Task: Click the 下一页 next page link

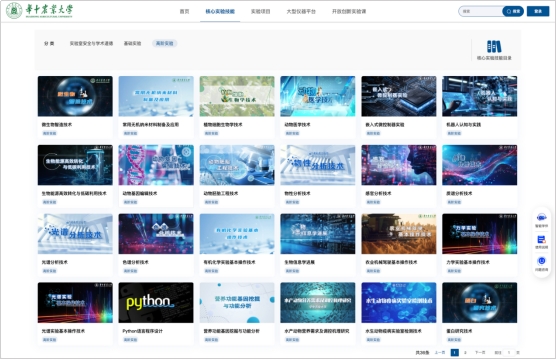Action: (x=480, y=353)
